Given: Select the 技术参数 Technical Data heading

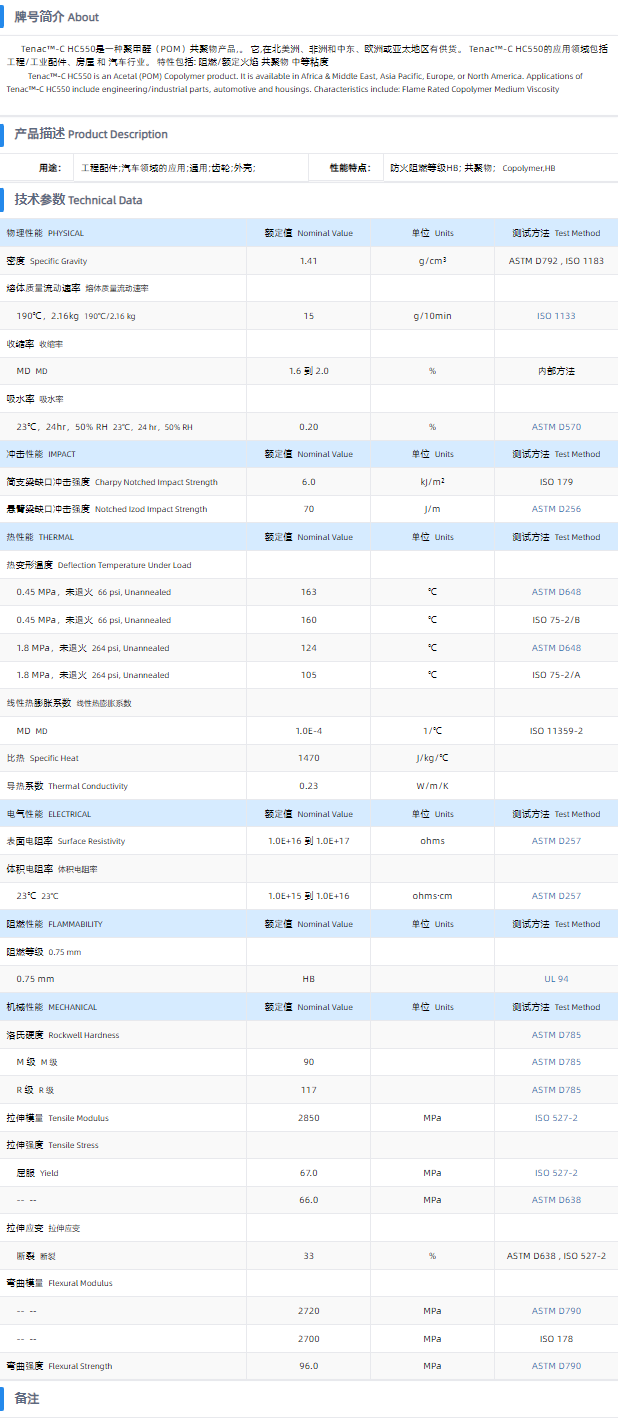Looking at the screenshot, I should (x=78, y=200).
